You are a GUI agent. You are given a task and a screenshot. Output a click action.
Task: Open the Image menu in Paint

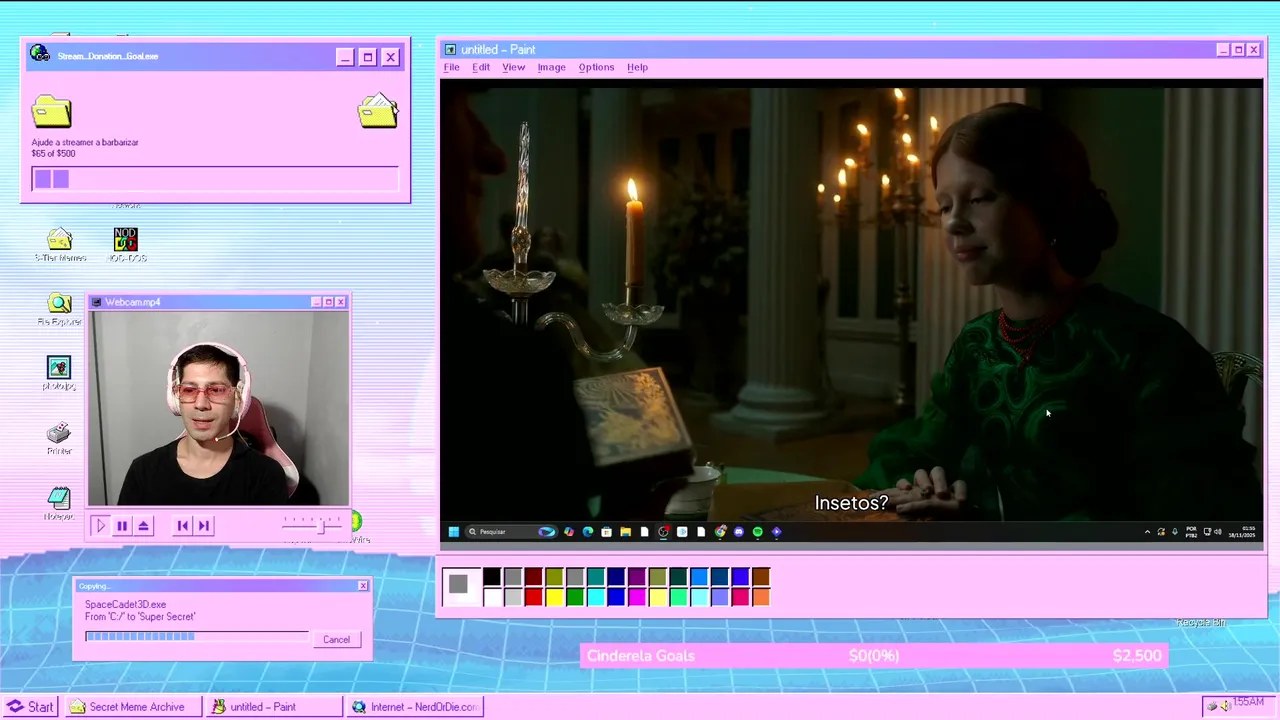point(551,67)
